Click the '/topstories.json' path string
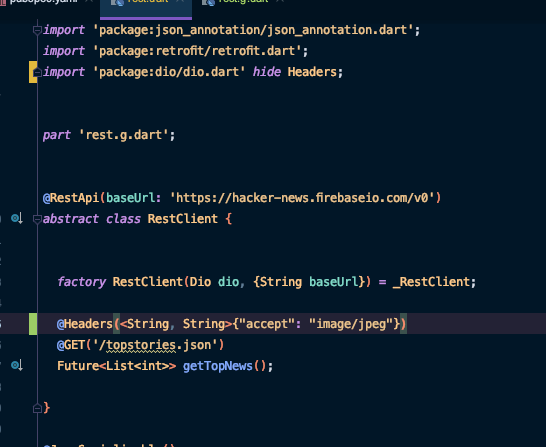 pos(155,345)
